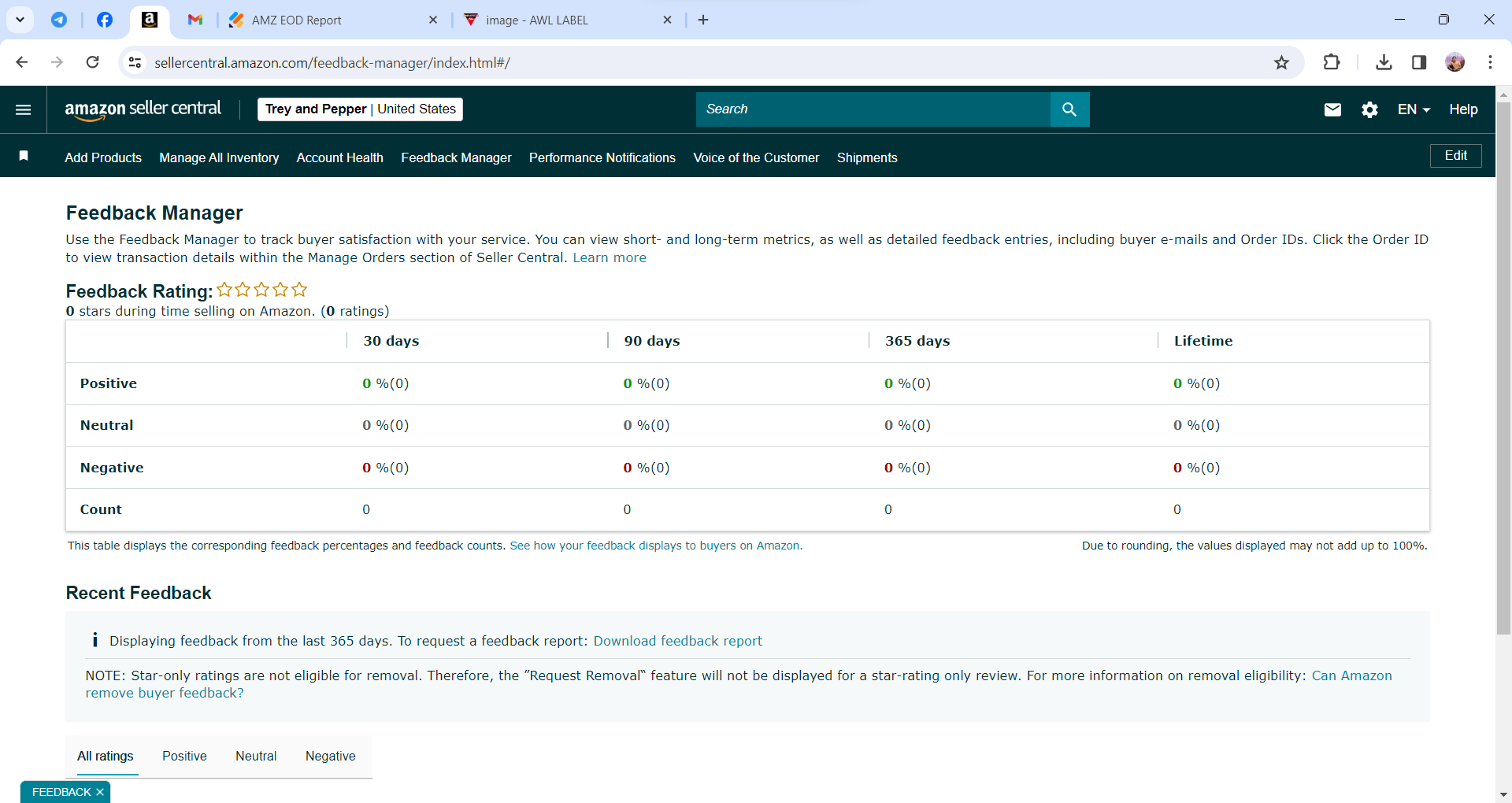The image size is (1512, 803).
Task: Click the Edit button for favorites bar
Action: (x=1455, y=156)
